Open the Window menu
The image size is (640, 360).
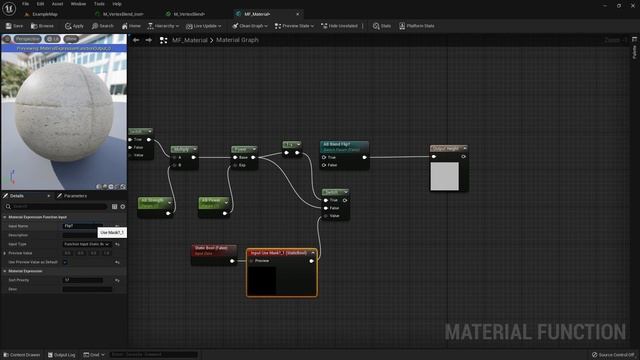click(x=78, y=4)
